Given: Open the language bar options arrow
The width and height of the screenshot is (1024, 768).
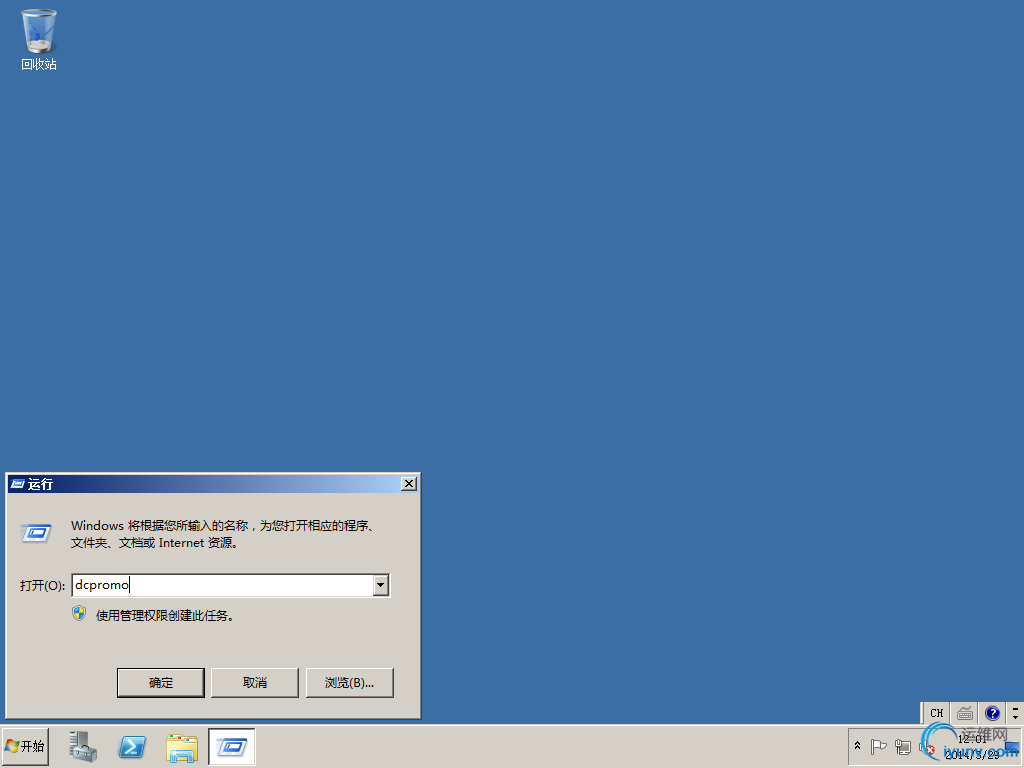Looking at the screenshot, I should click(x=1014, y=712).
